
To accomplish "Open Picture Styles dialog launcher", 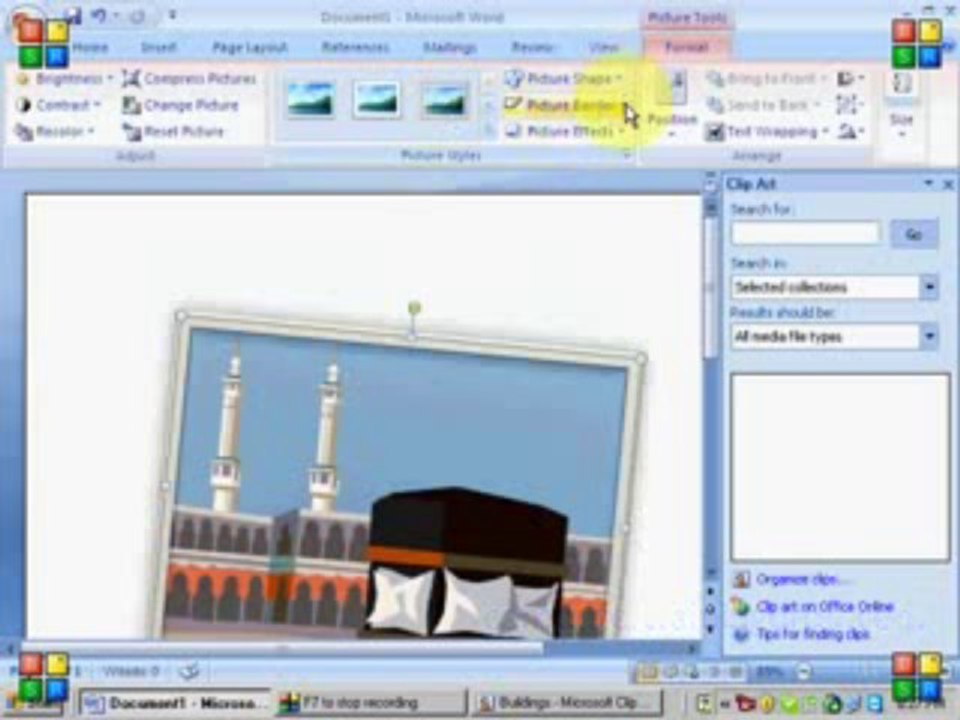I will coord(627,156).
